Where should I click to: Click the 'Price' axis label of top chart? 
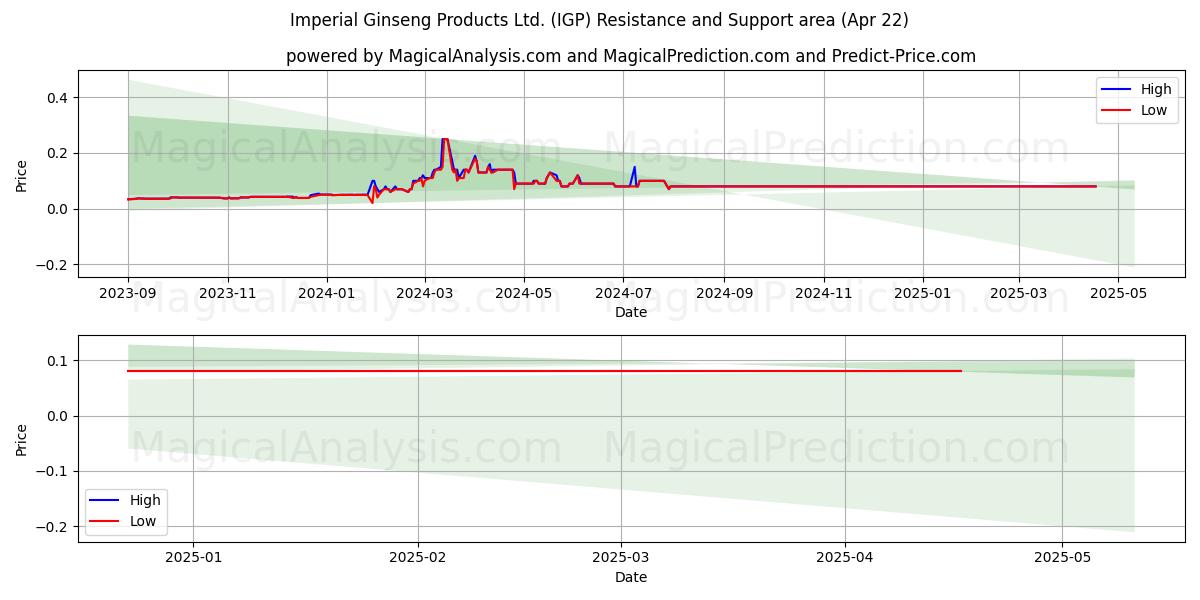pyautogui.click(x=22, y=174)
